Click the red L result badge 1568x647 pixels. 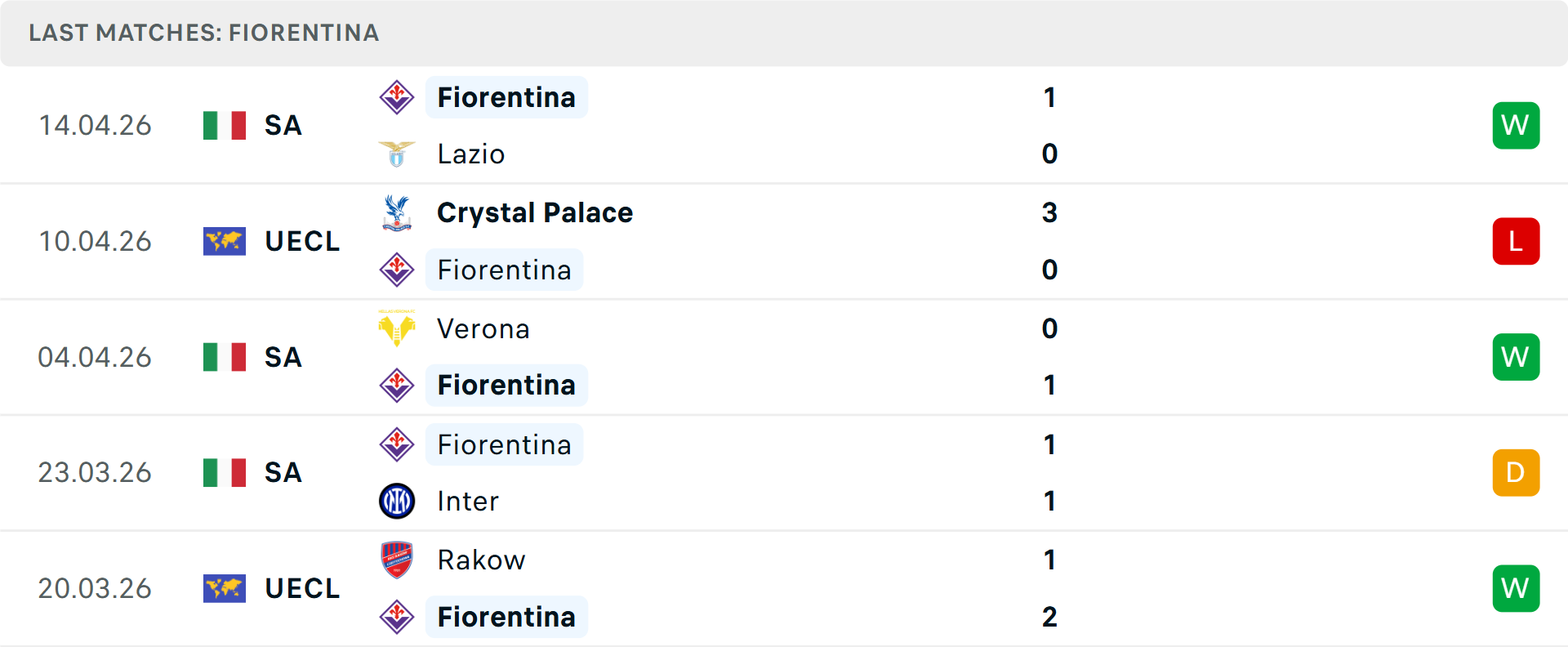tap(1516, 242)
